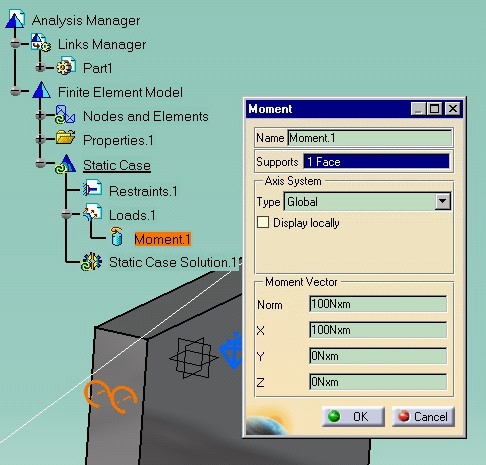
Task: Collapse the Loads.1 tree node
Action: coord(66,215)
